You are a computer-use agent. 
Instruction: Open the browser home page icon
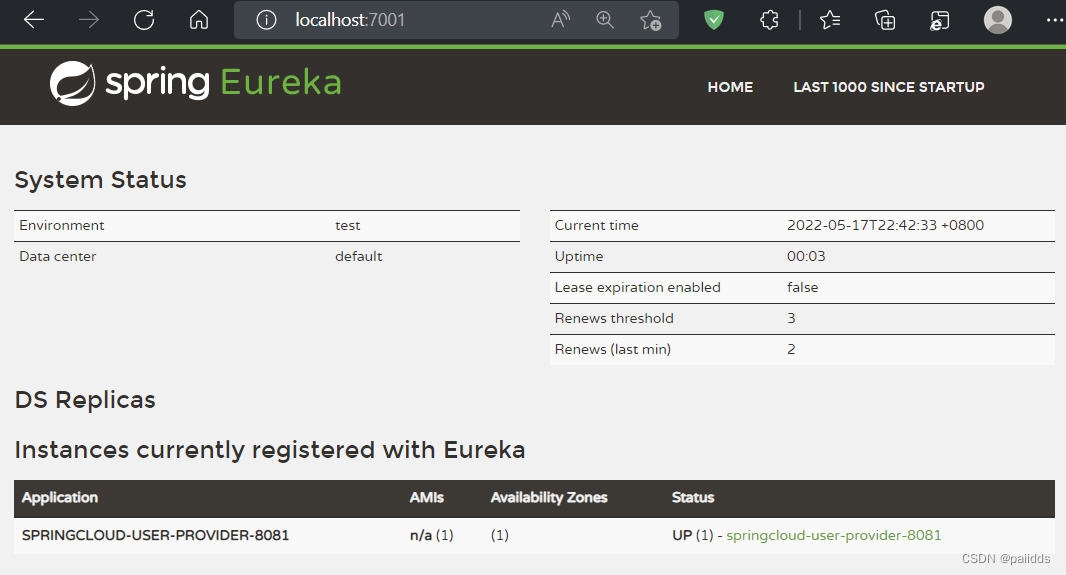199,20
